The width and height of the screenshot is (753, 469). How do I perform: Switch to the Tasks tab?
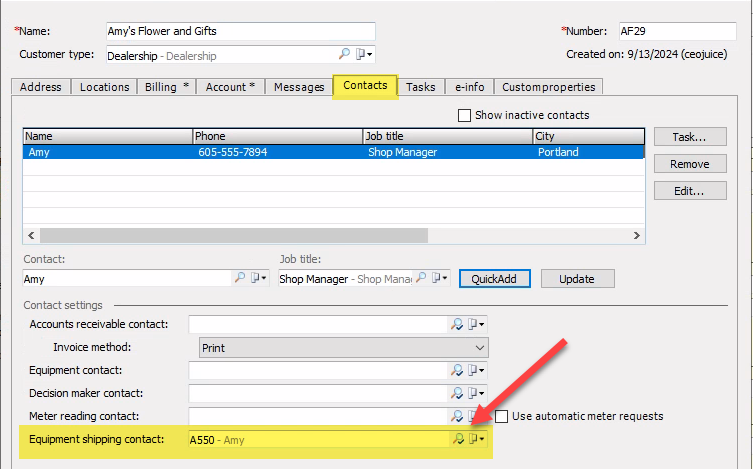[421, 87]
